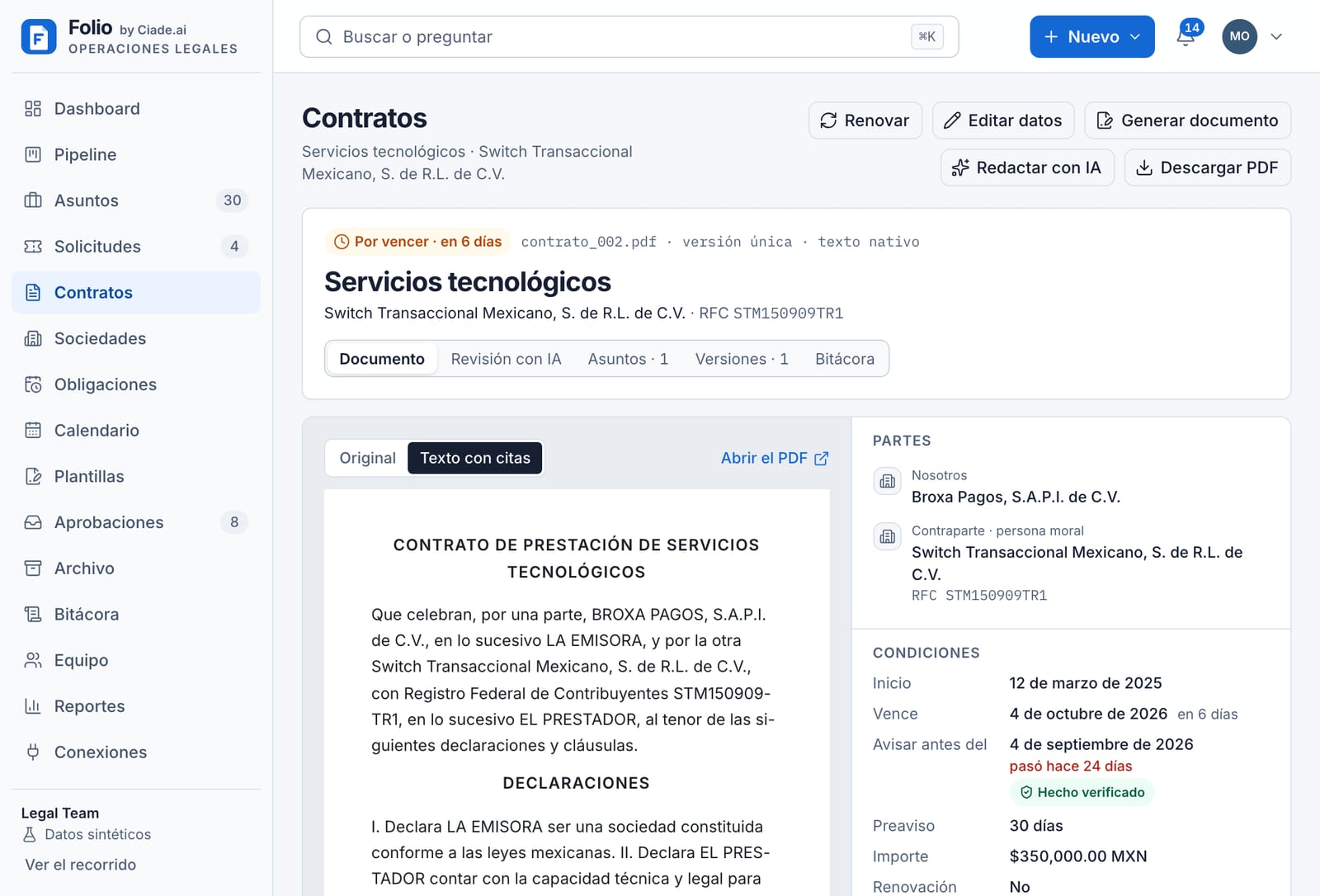Viewport: 1320px width, 896px height.
Task: Click the ⌘K shortcut hint
Action: tap(927, 36)
